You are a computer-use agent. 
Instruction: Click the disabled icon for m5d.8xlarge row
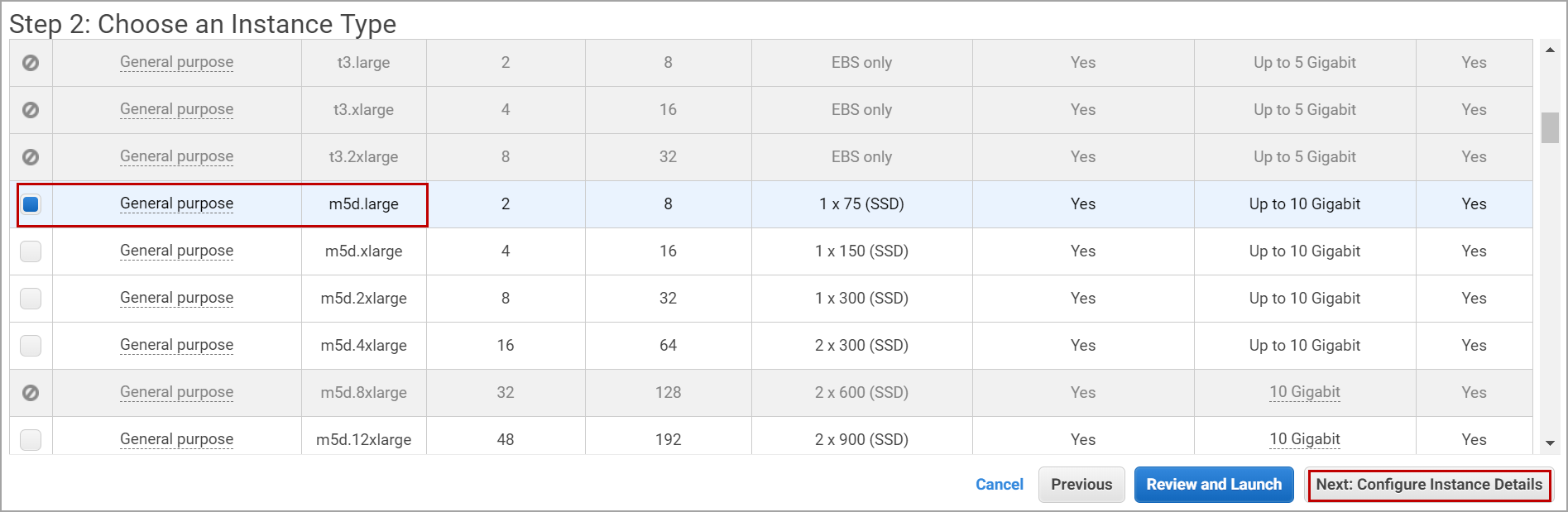coord(31,393)
